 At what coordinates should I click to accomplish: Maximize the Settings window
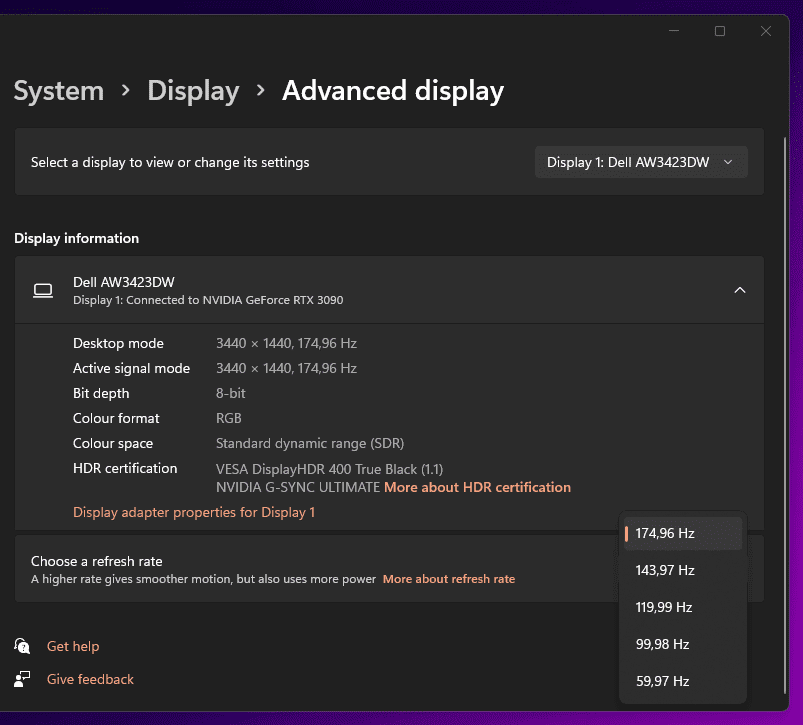click(x=720, y=31)
